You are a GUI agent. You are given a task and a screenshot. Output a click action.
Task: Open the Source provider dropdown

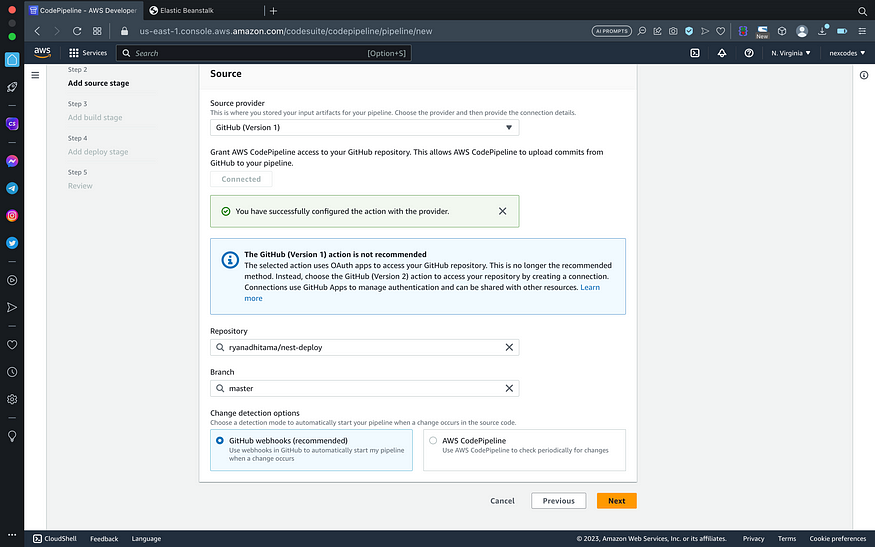[364, 127]
